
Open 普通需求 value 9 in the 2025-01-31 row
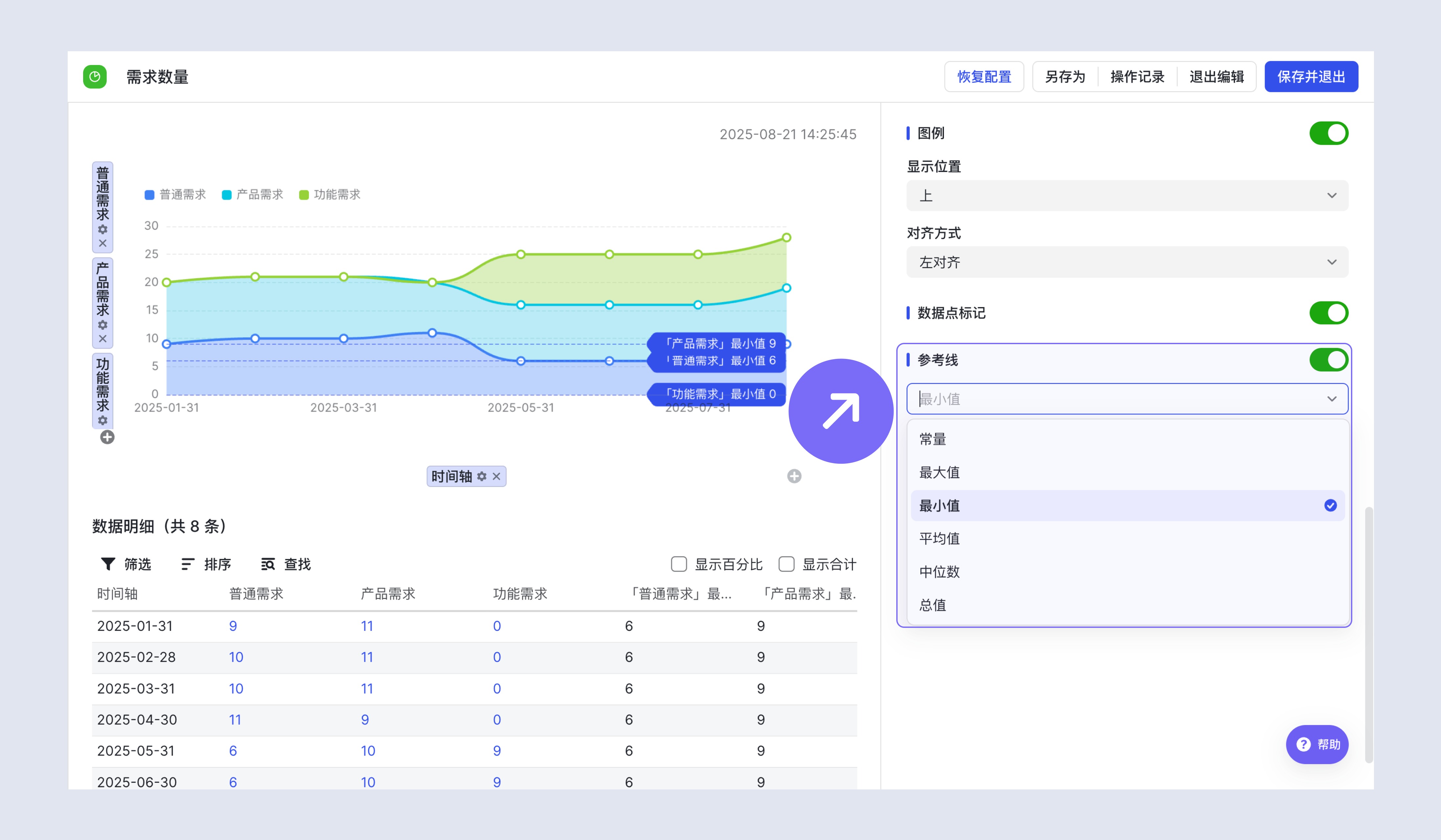[233, 626]
